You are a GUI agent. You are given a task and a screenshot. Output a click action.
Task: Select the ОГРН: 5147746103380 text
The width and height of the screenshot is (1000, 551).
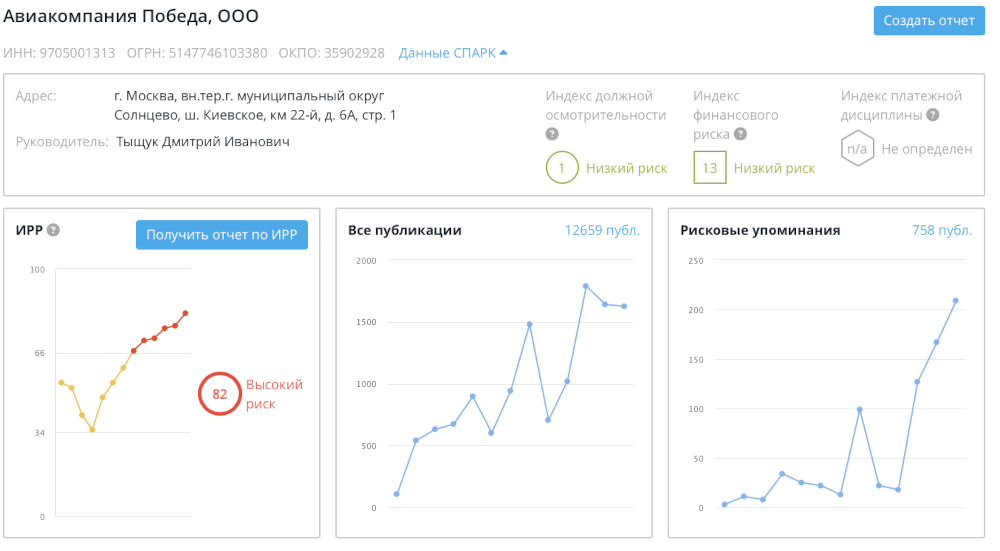tap(197, 53)
